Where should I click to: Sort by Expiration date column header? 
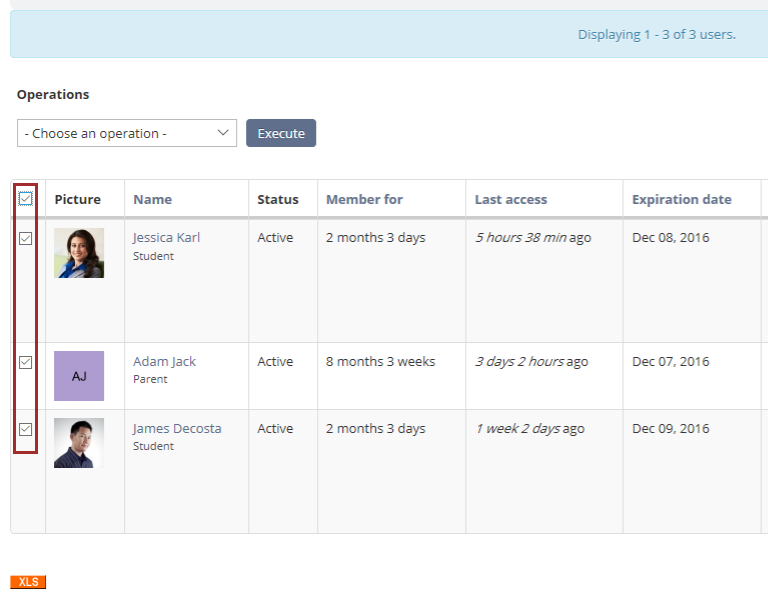coord(682,199)
